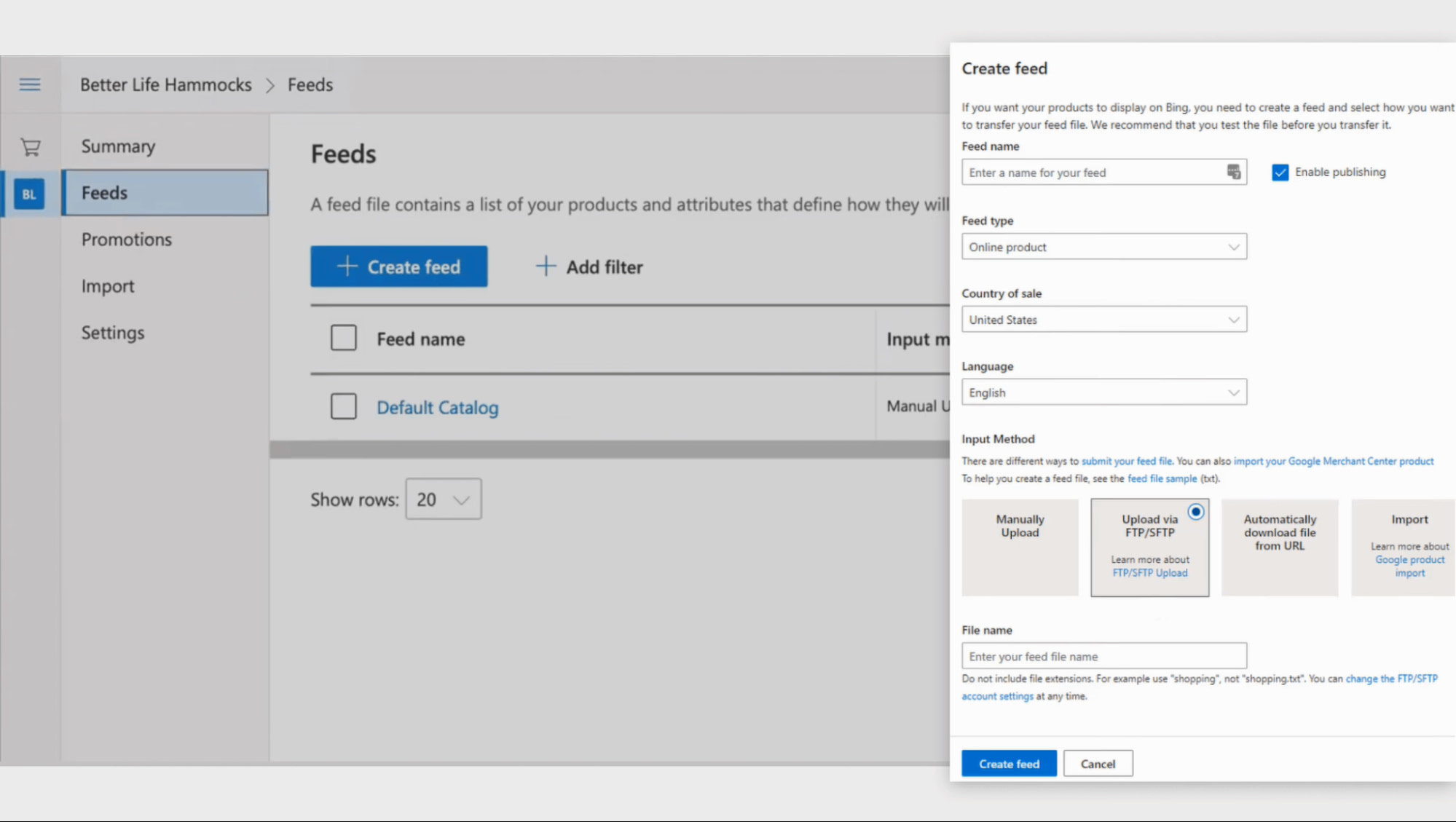Tick the select-all checkbox beside Feed name header
The height and width of the screenshot is (822, 1456).
[344, 338]
